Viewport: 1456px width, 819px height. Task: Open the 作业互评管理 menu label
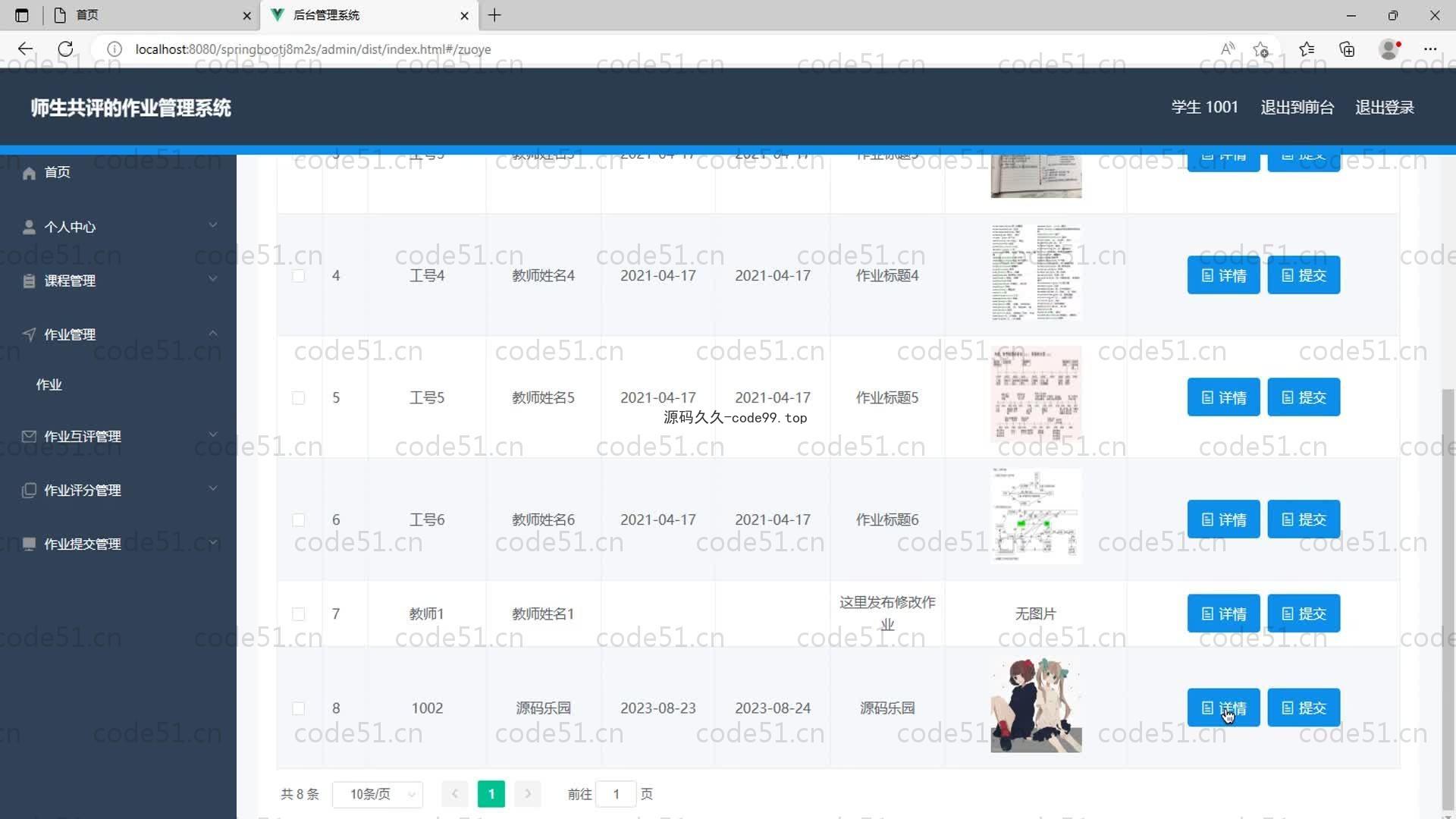click(83, 436)
